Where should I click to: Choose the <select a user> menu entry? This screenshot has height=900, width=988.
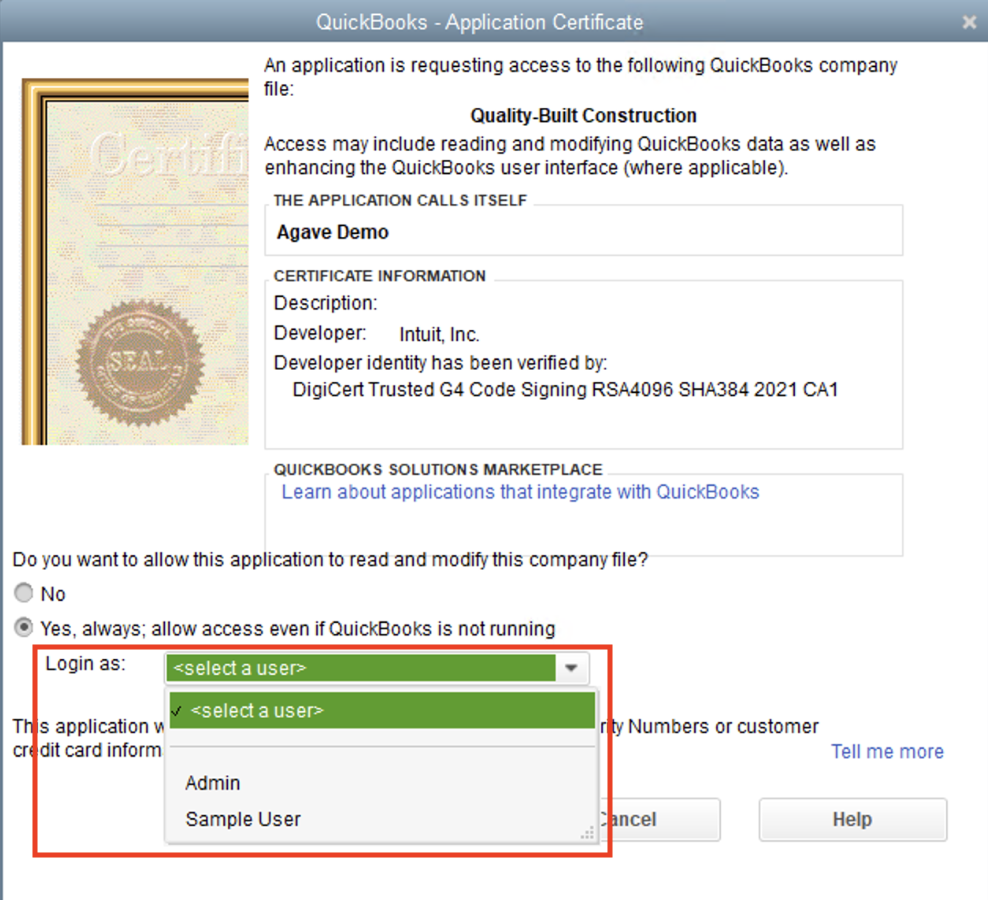(x=382, y=710)
